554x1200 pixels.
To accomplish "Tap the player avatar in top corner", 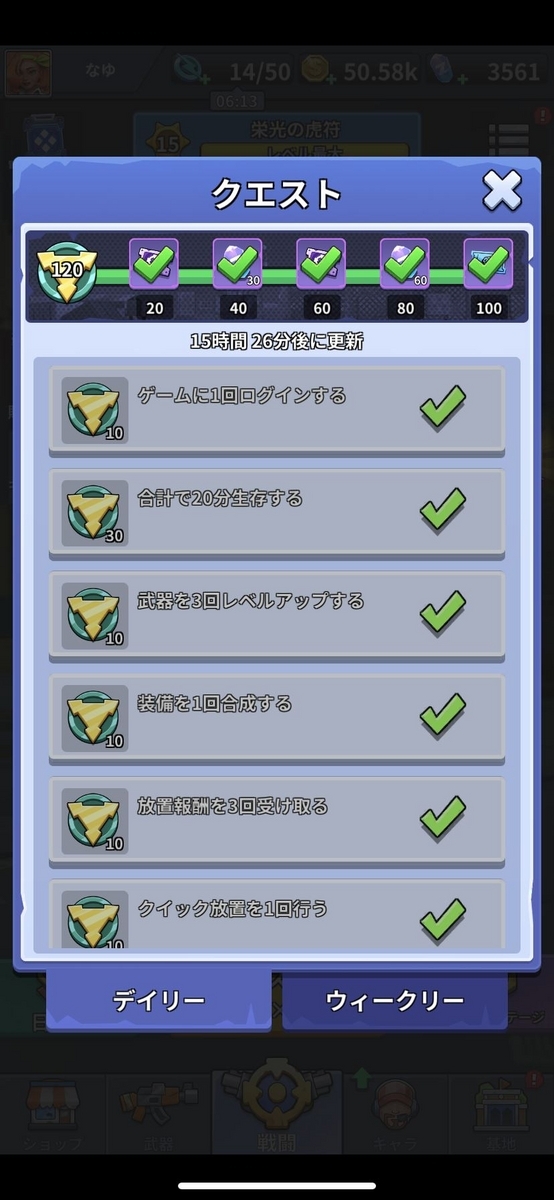I will pyautogui.click(x=26, y=72).
